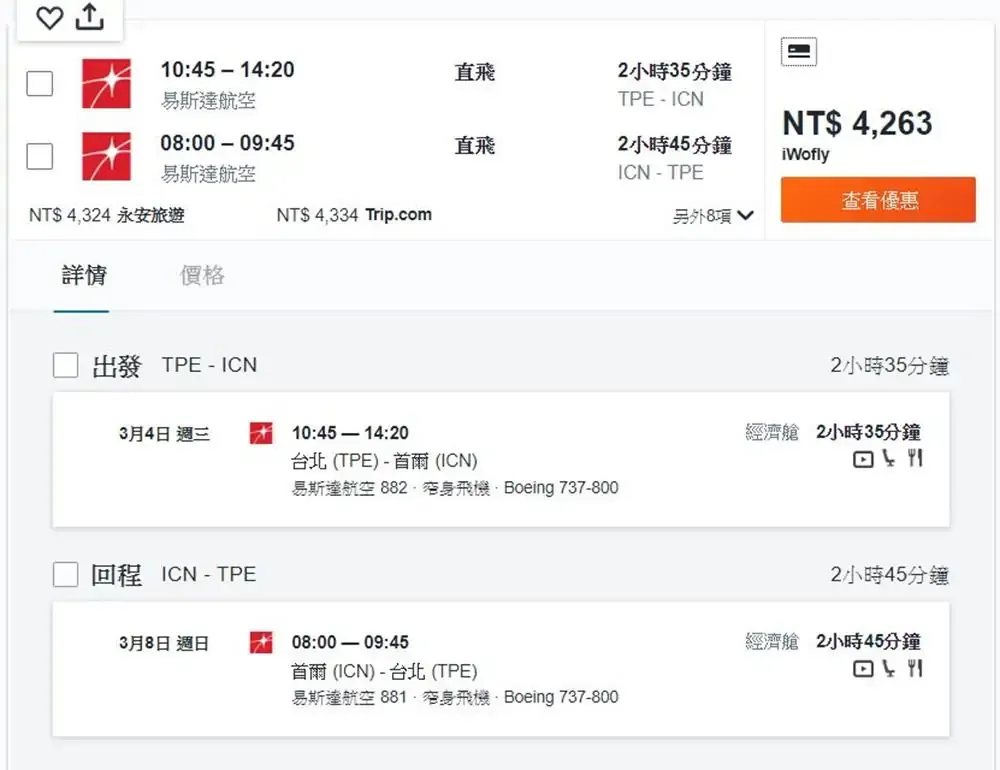Open the 價格 tab
This screenshot has width=1000, height=770.
202,276
